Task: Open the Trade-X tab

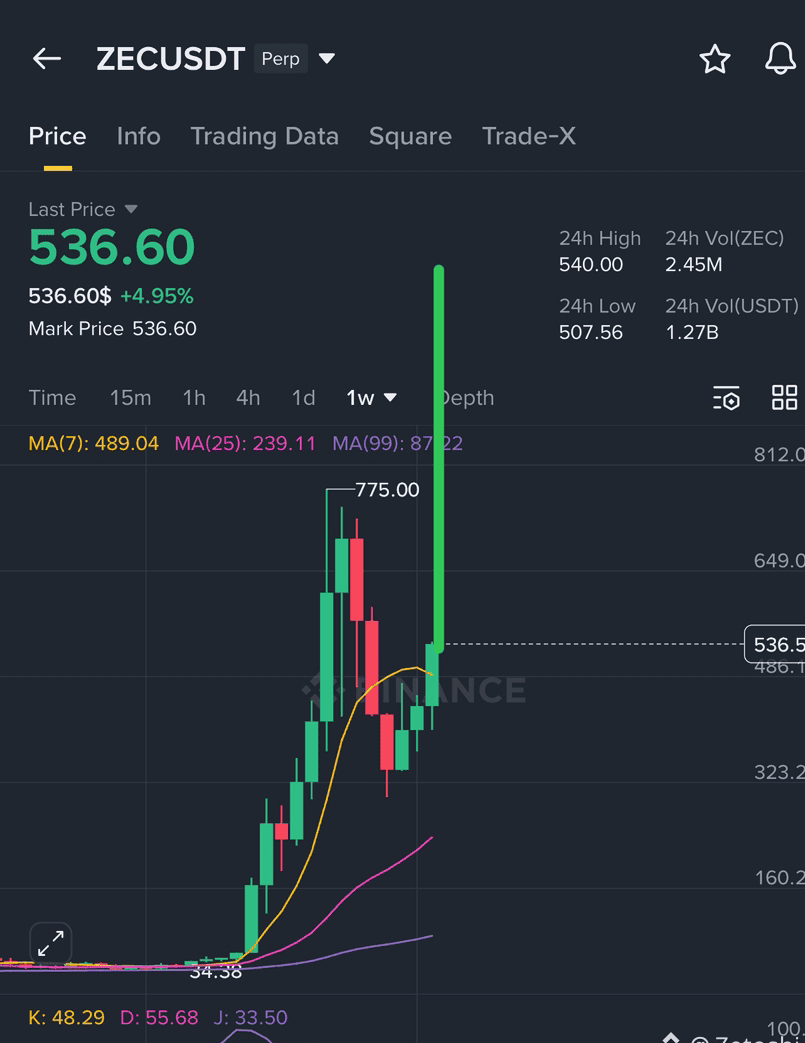Action: 529,136
